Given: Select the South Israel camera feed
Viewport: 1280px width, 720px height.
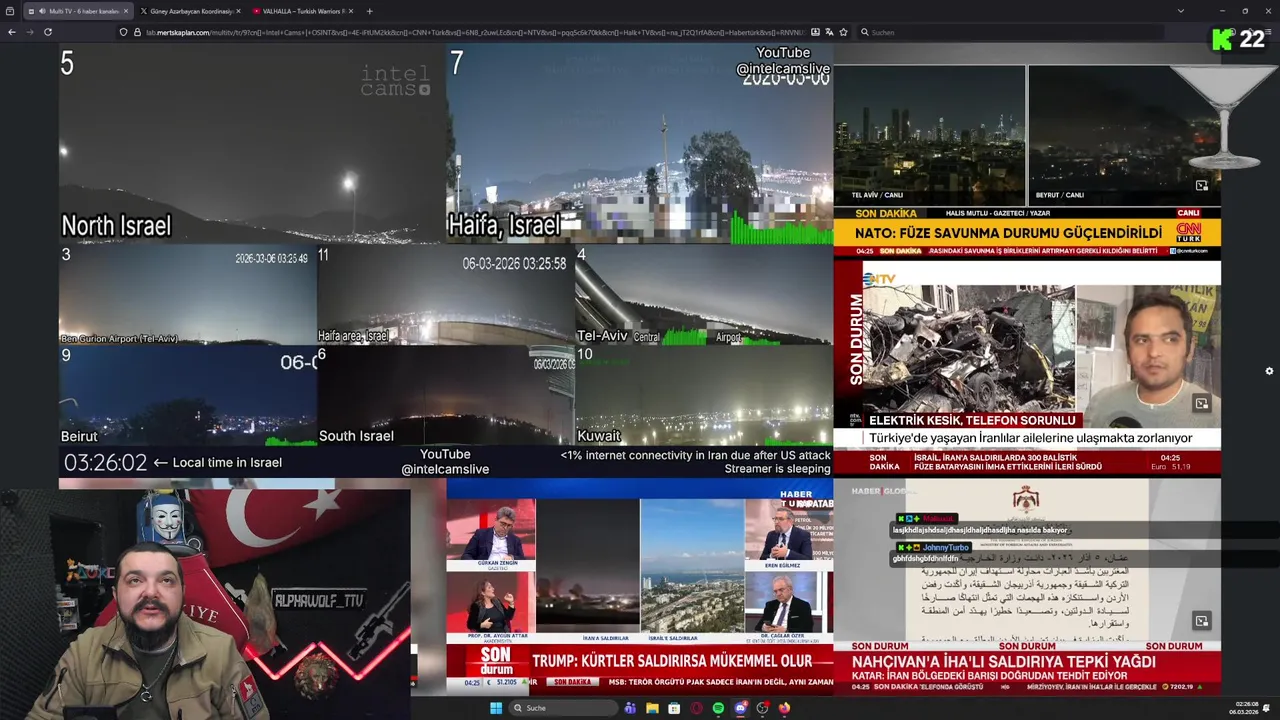Looking at the screenshot, I should click(x=446, y=396).
